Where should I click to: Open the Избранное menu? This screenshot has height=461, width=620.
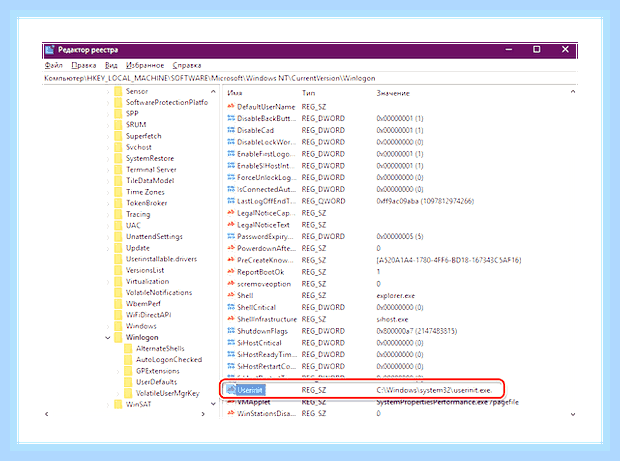145,65
